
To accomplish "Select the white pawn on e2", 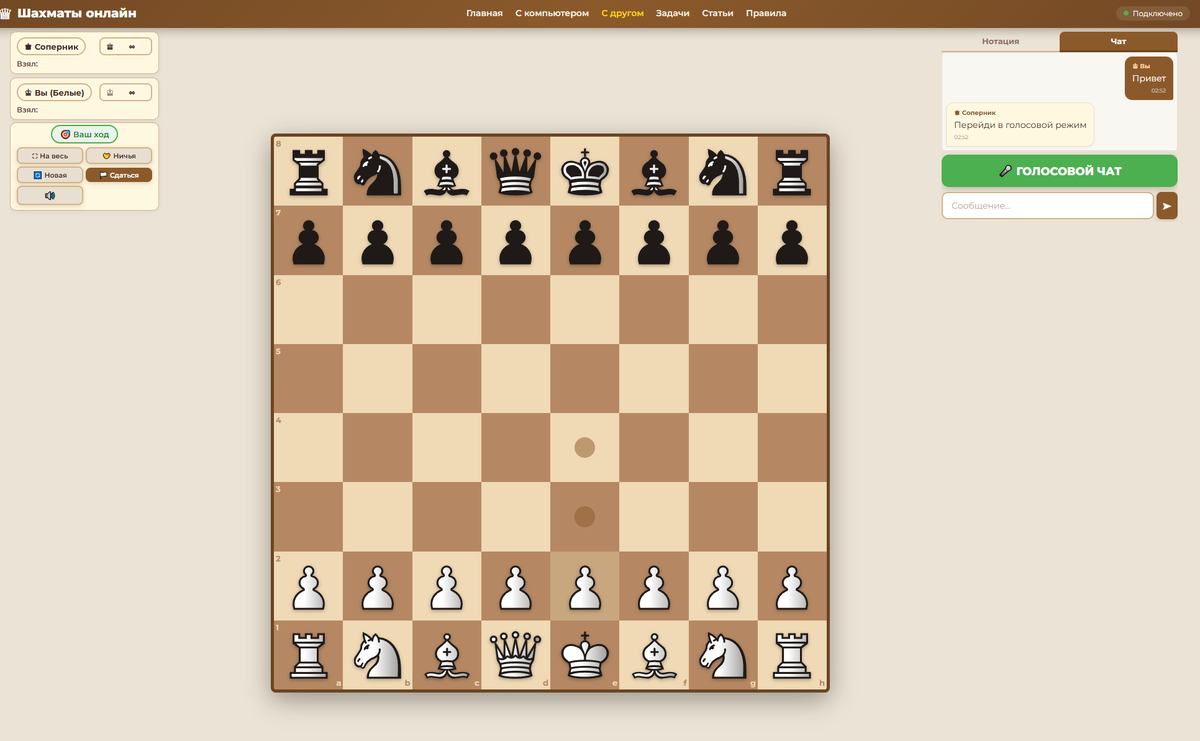I will coord(584,588).
